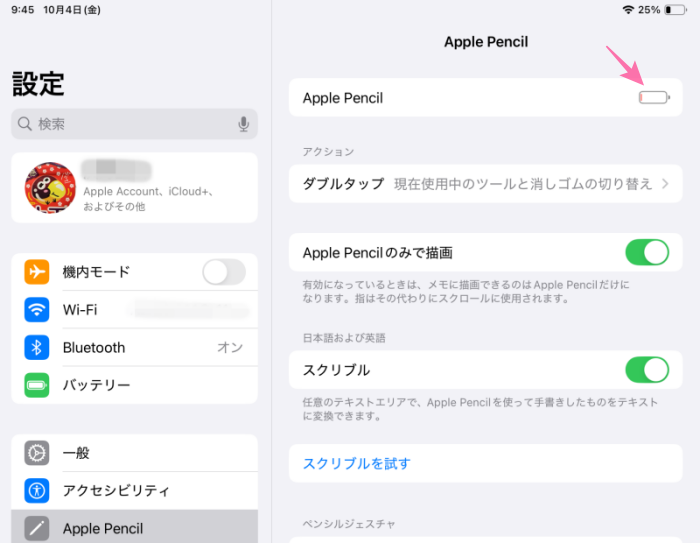Viewport: 700px width, 543px height.
Task: Tap the スクリブルを試す link
Action: tap(357, 463)
